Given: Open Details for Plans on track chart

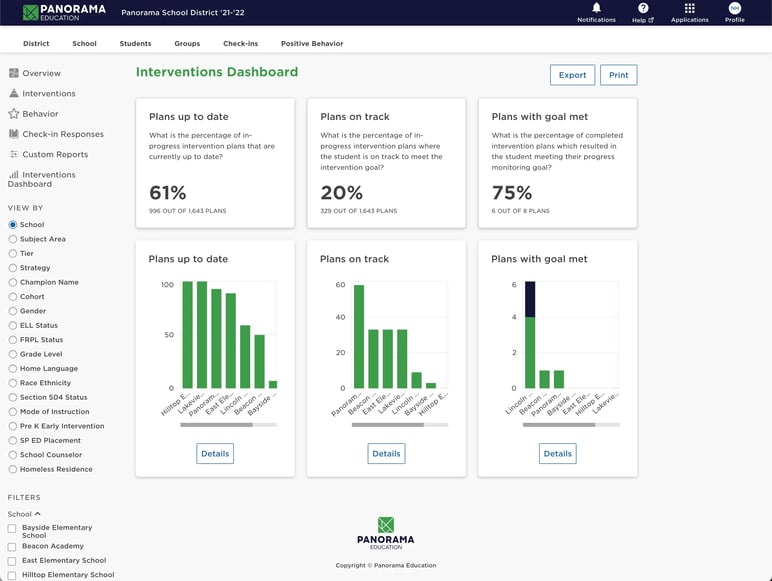Looking at the screenshot, I should (386, 453).
